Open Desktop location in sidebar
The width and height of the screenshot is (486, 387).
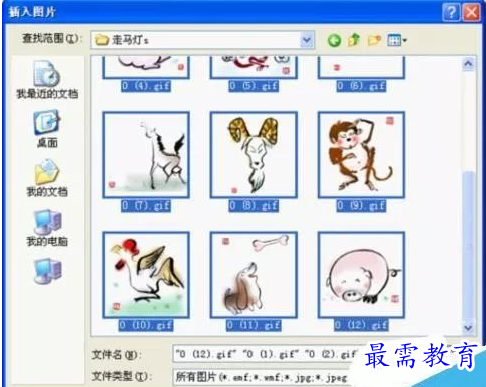[x=47, y=129]
